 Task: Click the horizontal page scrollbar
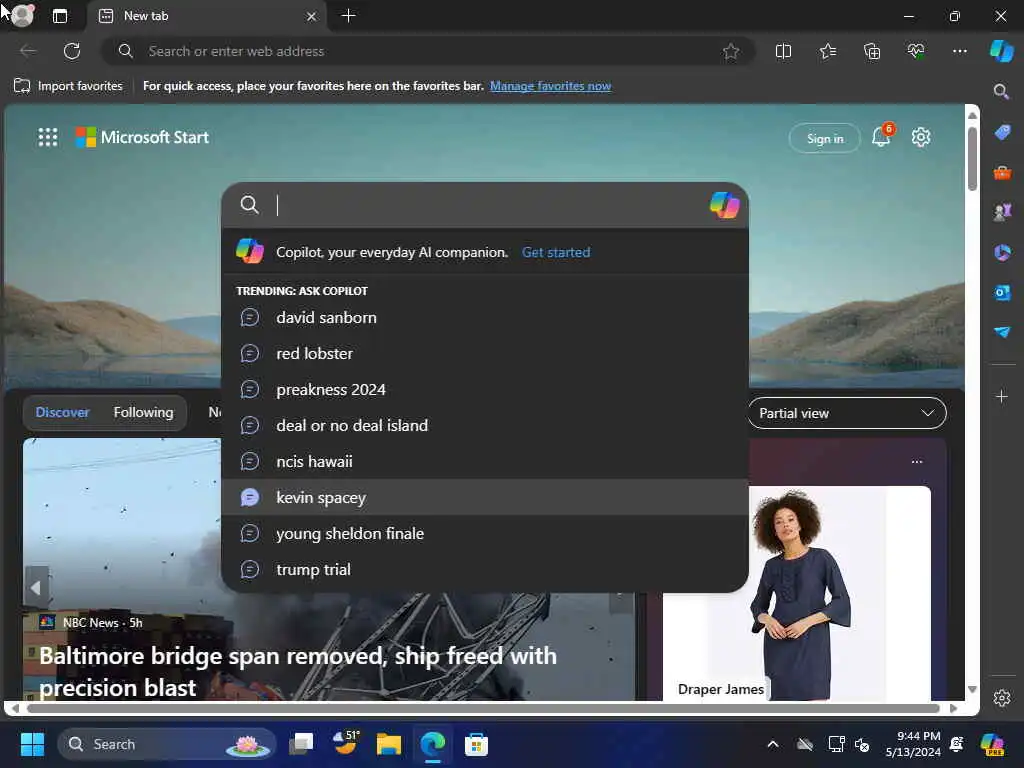click(x=483, y=708)
